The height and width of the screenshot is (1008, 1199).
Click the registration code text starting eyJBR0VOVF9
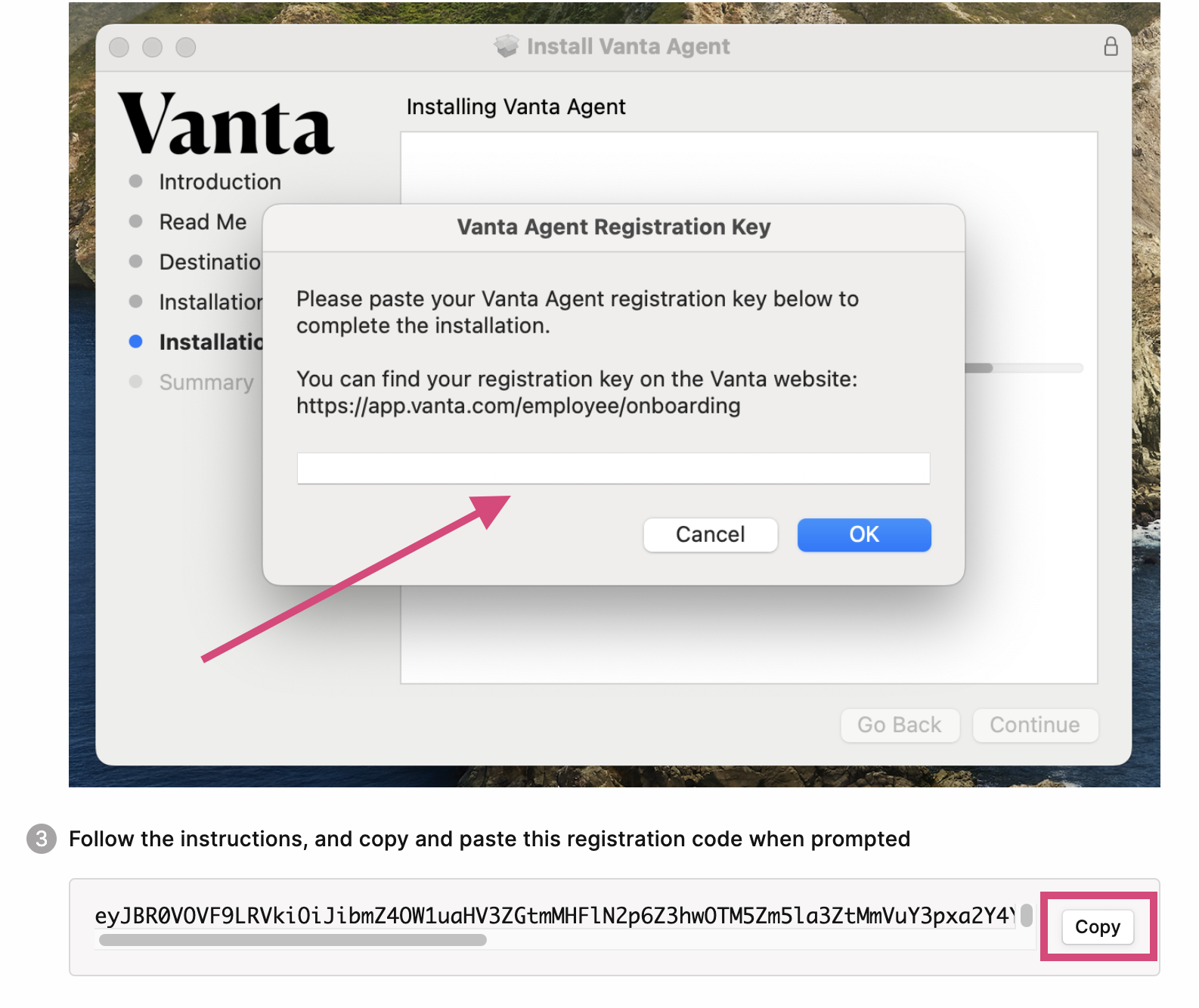[554, 916]
